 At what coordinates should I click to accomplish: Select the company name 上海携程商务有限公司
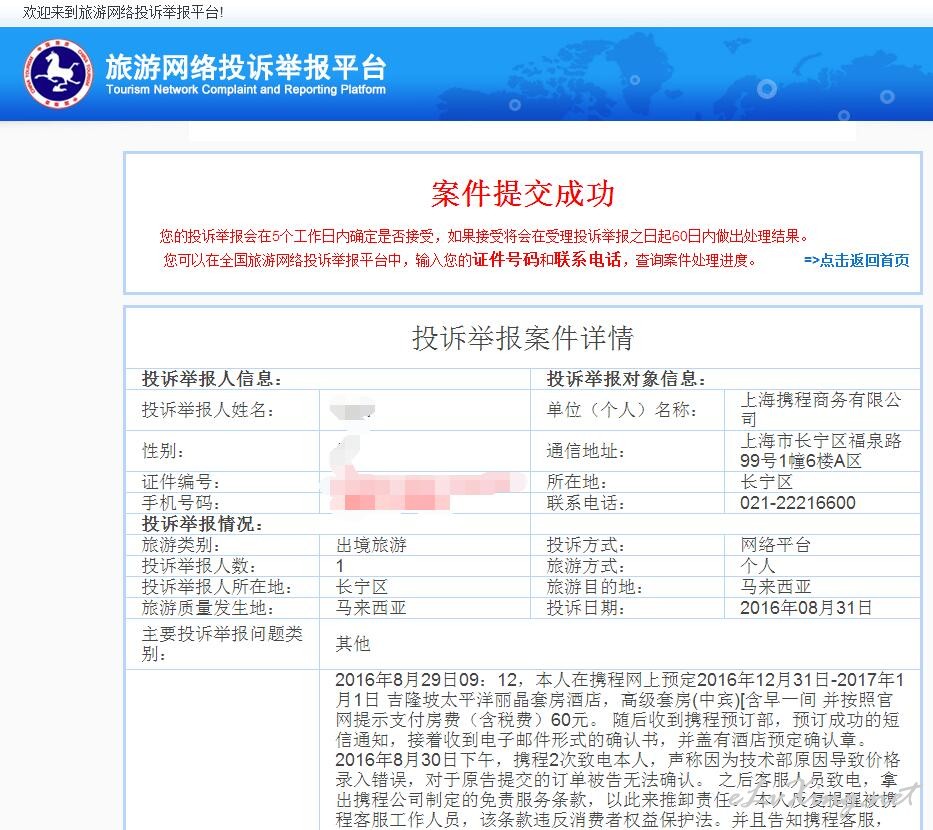click(821, 410)
